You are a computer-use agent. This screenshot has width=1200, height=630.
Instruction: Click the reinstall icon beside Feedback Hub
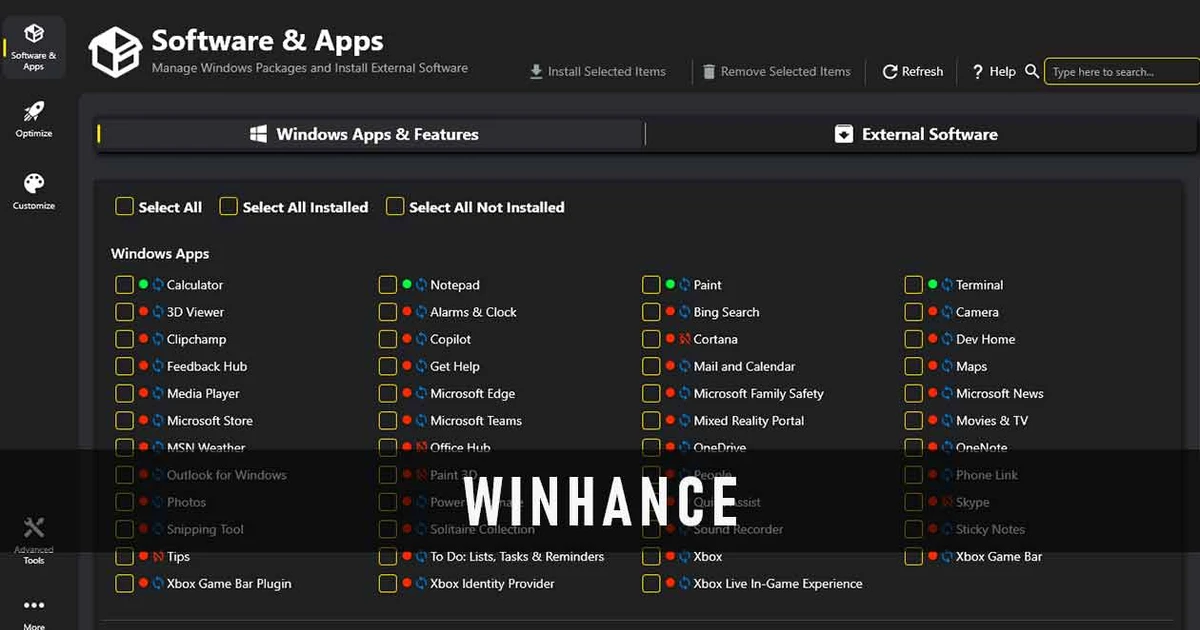click(158, 367)
